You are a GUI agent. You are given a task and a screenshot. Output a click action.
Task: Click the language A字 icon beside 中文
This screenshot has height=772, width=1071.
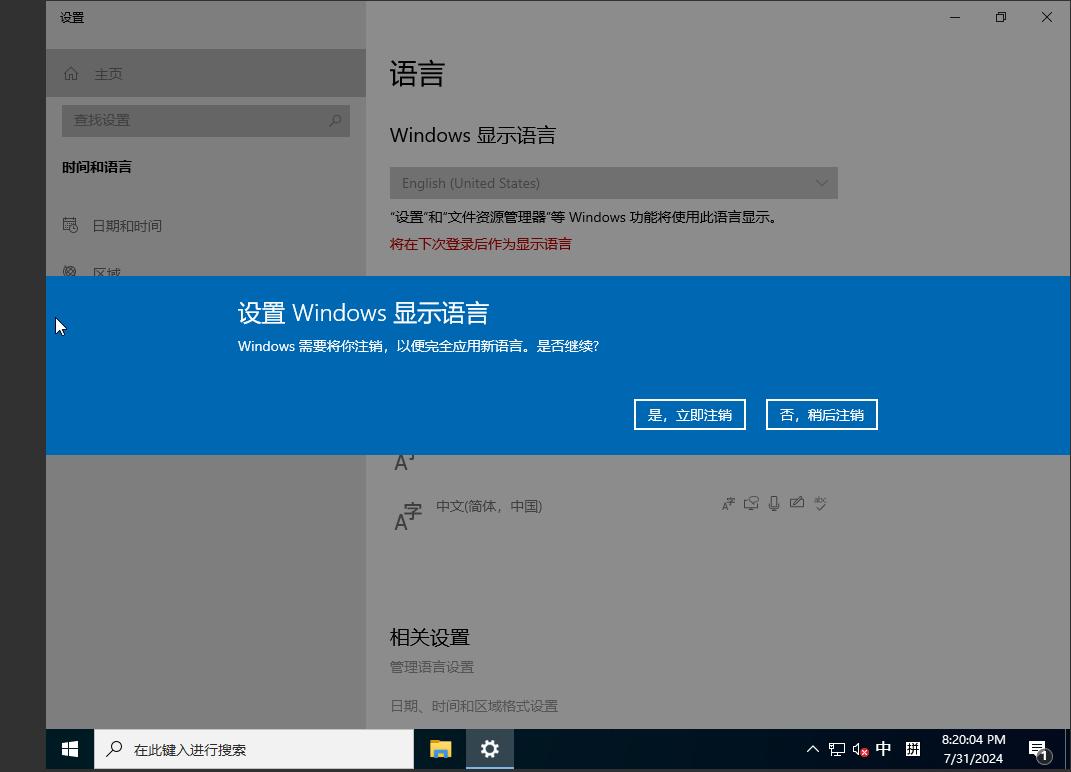click(408, 516)
